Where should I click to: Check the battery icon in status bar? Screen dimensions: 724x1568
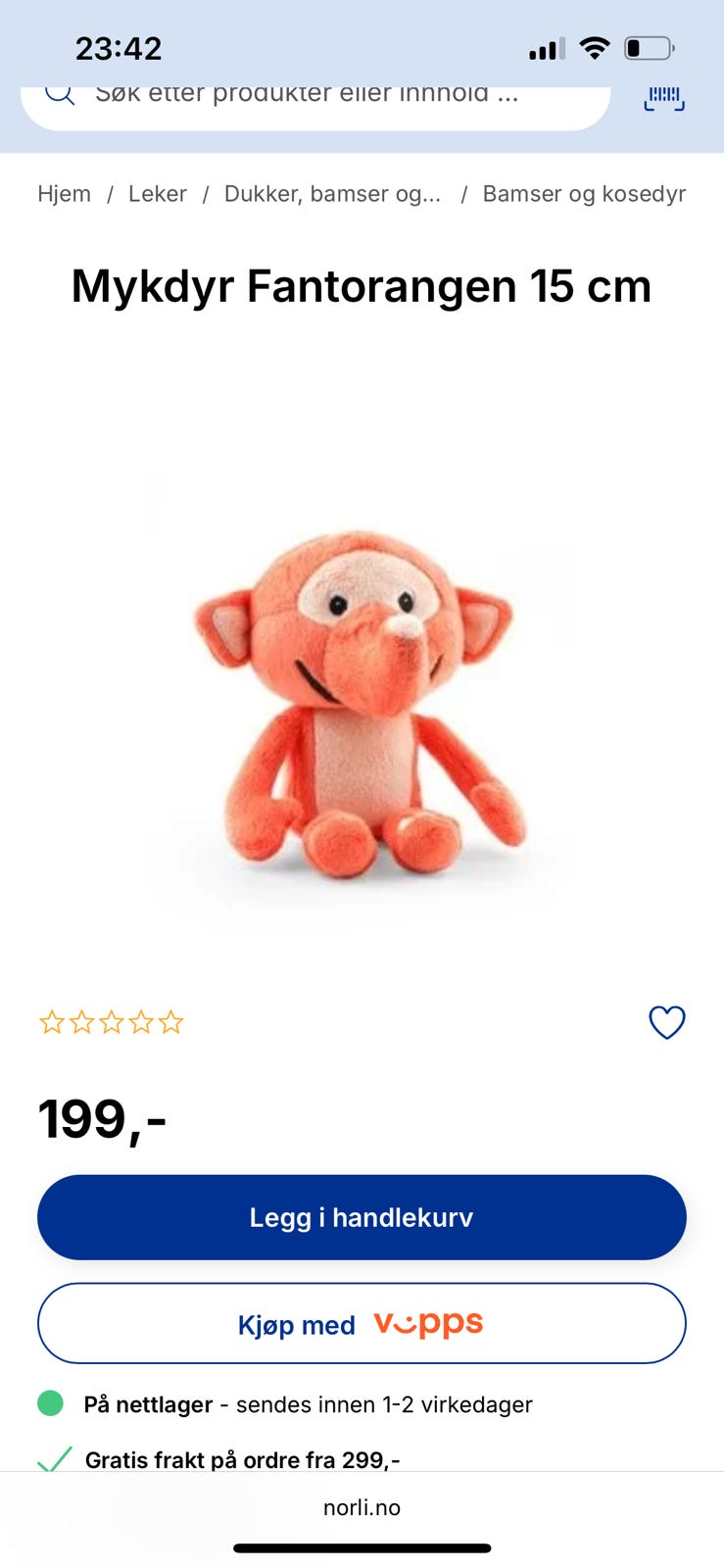[650, 48]
